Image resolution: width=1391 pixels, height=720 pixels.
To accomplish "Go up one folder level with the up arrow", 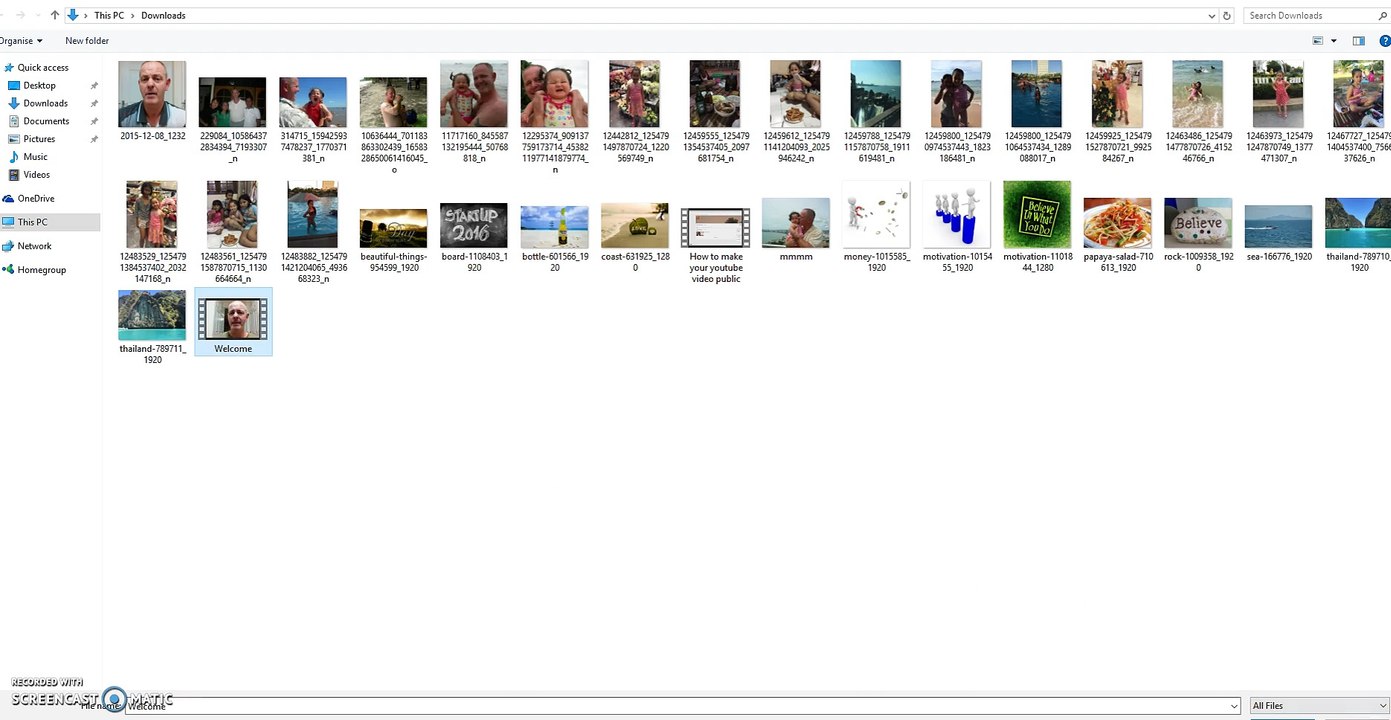I will tap(55, 15).
